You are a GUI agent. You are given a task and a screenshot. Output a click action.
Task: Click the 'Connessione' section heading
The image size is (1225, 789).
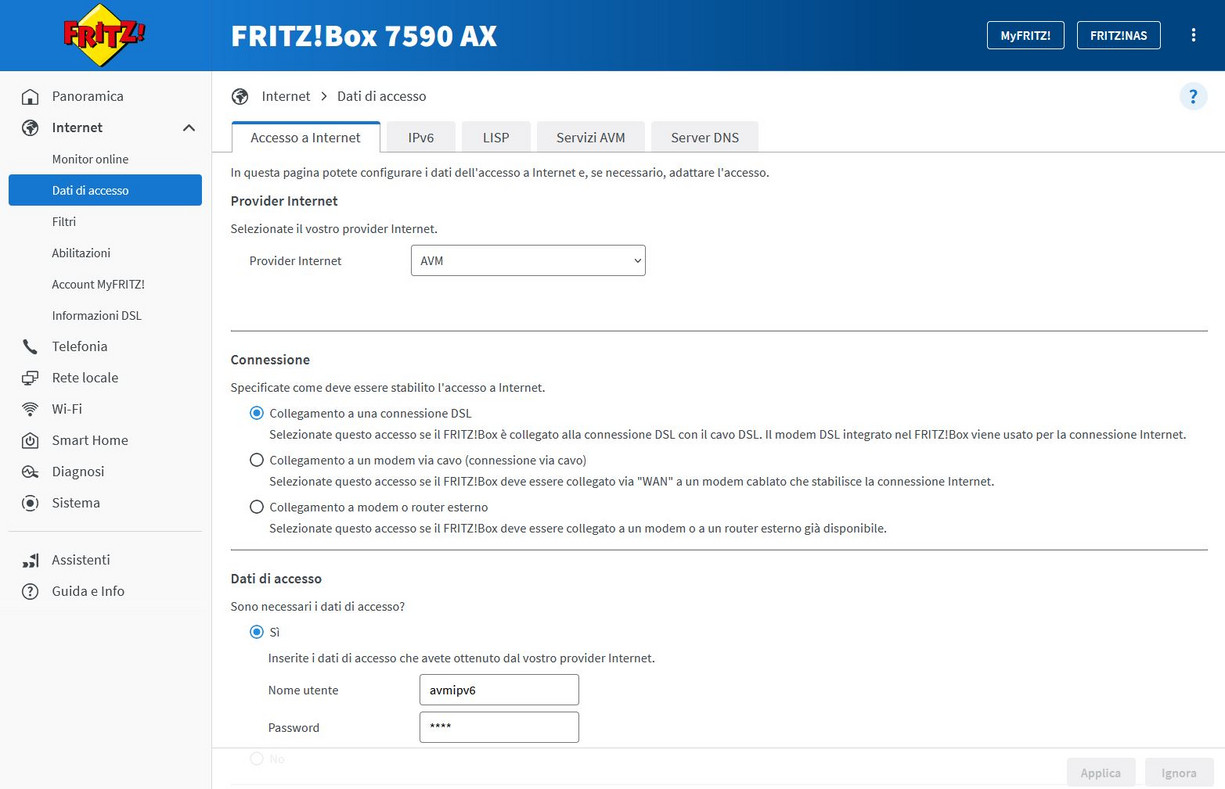(270, 360)
